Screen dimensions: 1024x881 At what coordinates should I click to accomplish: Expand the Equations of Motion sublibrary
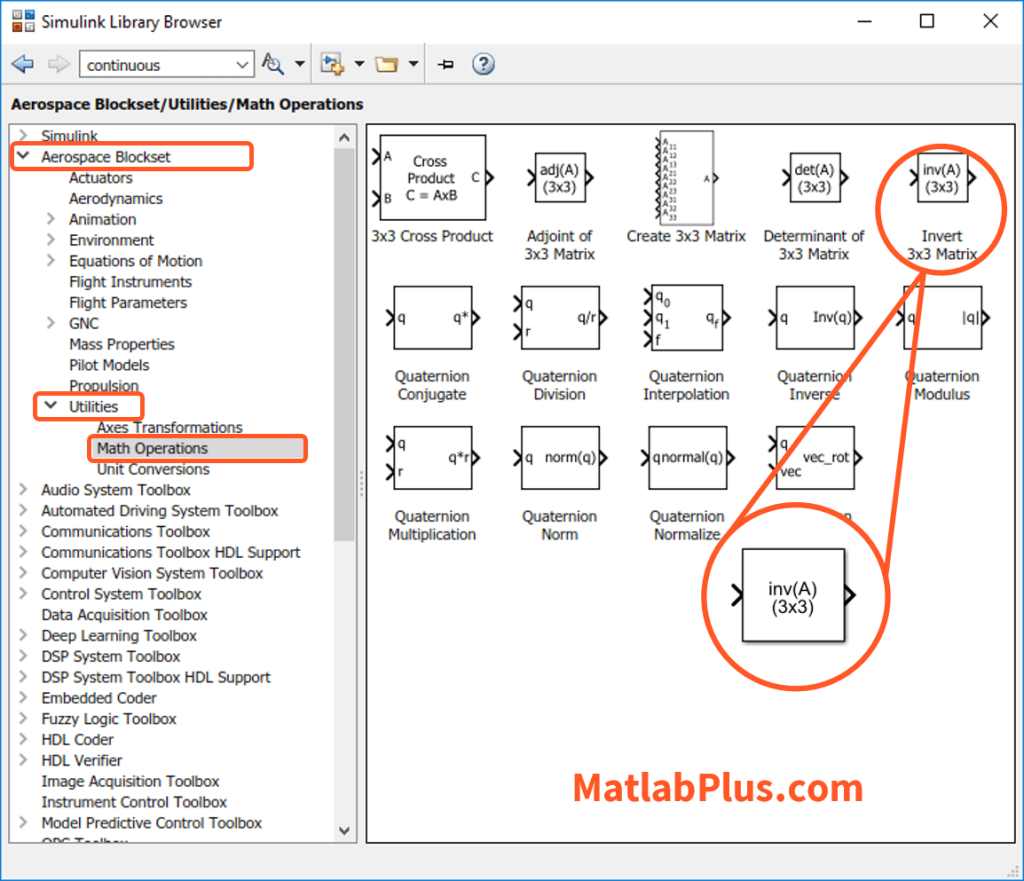click(x=50, y=261)
